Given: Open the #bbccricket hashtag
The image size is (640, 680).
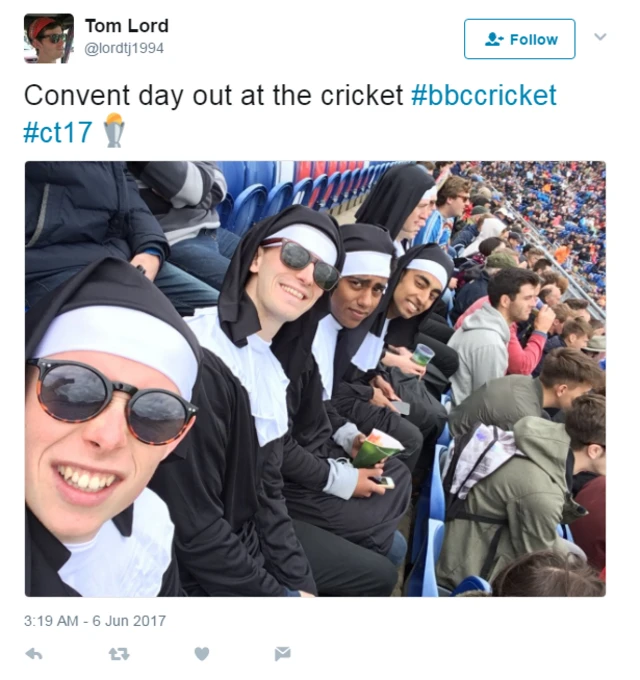Looking at the screenshot, I should tap(483, 95).
